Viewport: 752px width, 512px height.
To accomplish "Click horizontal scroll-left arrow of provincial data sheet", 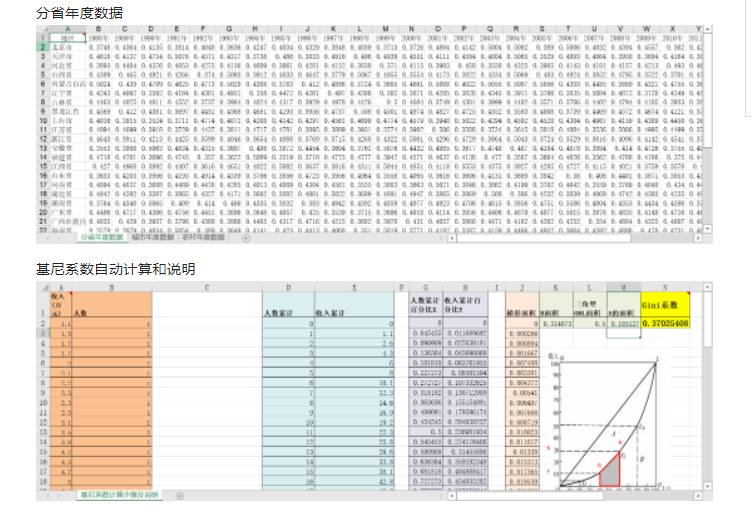I will [452, 238].
